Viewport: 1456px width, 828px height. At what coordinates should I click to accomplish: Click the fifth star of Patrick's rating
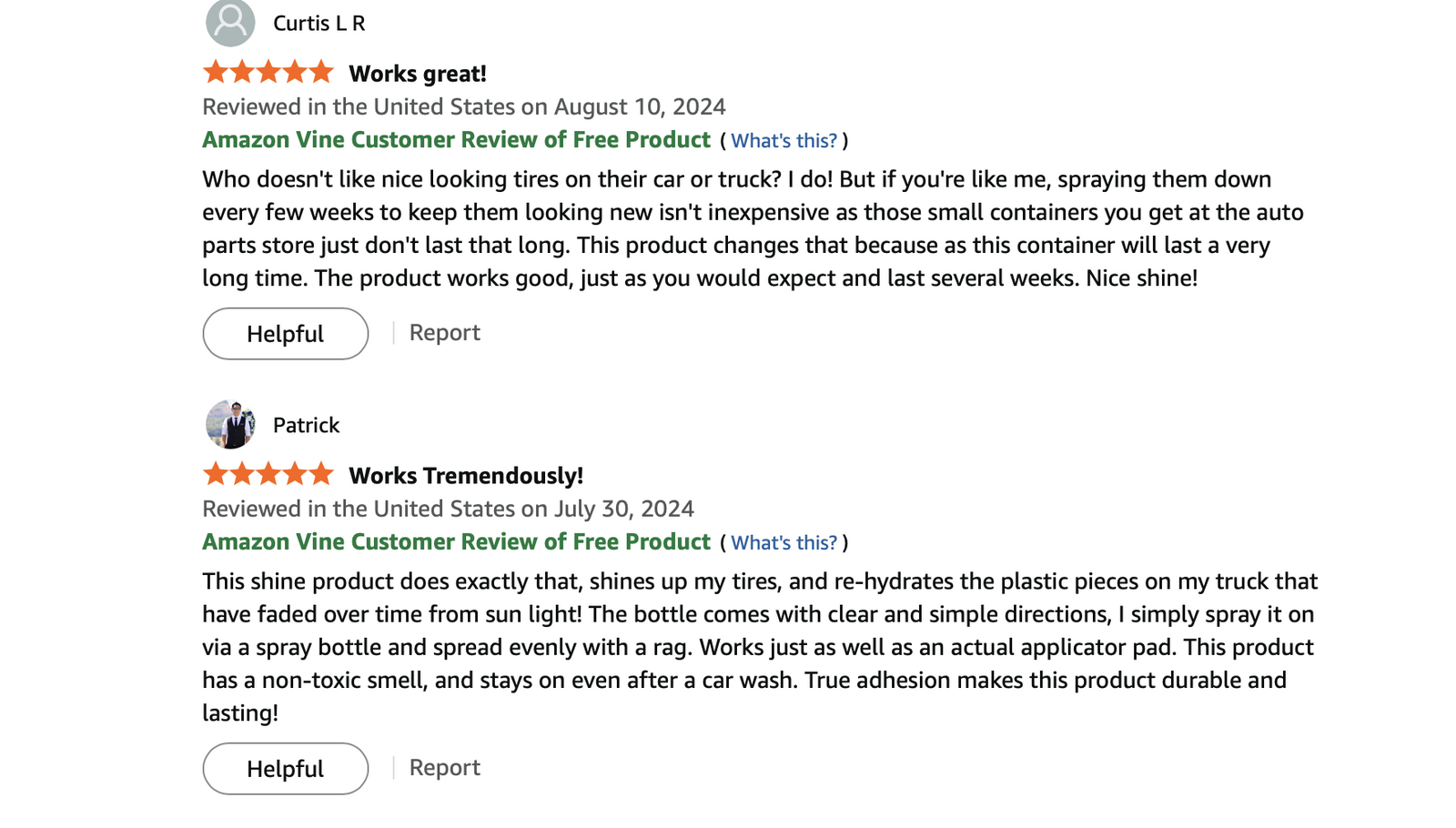(x=320, y=473)
